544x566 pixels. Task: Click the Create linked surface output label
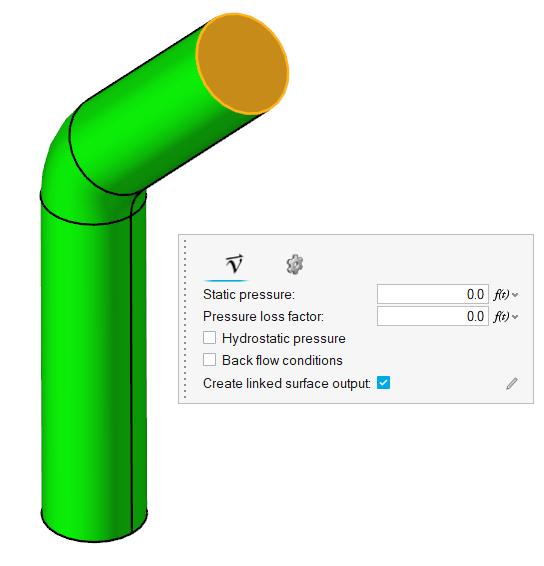pos(287,383)
